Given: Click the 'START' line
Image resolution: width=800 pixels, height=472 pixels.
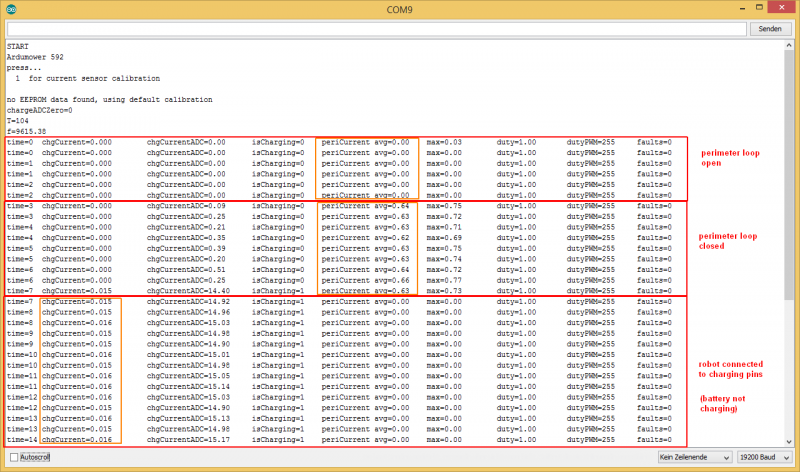Looking at the screenshot, I should click(18, 46).
